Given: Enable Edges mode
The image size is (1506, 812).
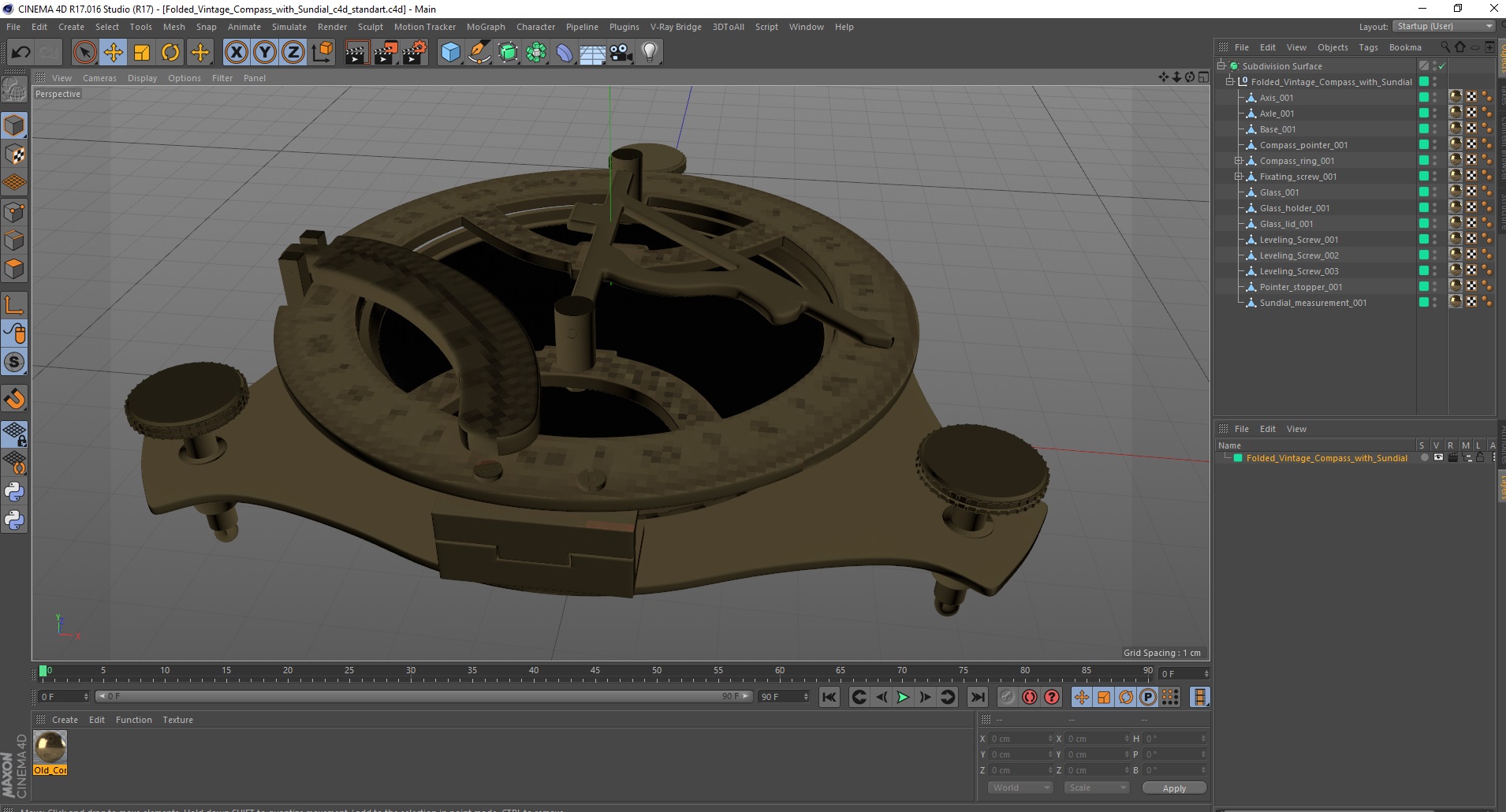Looking at the screenshot, I should point(14,240).
